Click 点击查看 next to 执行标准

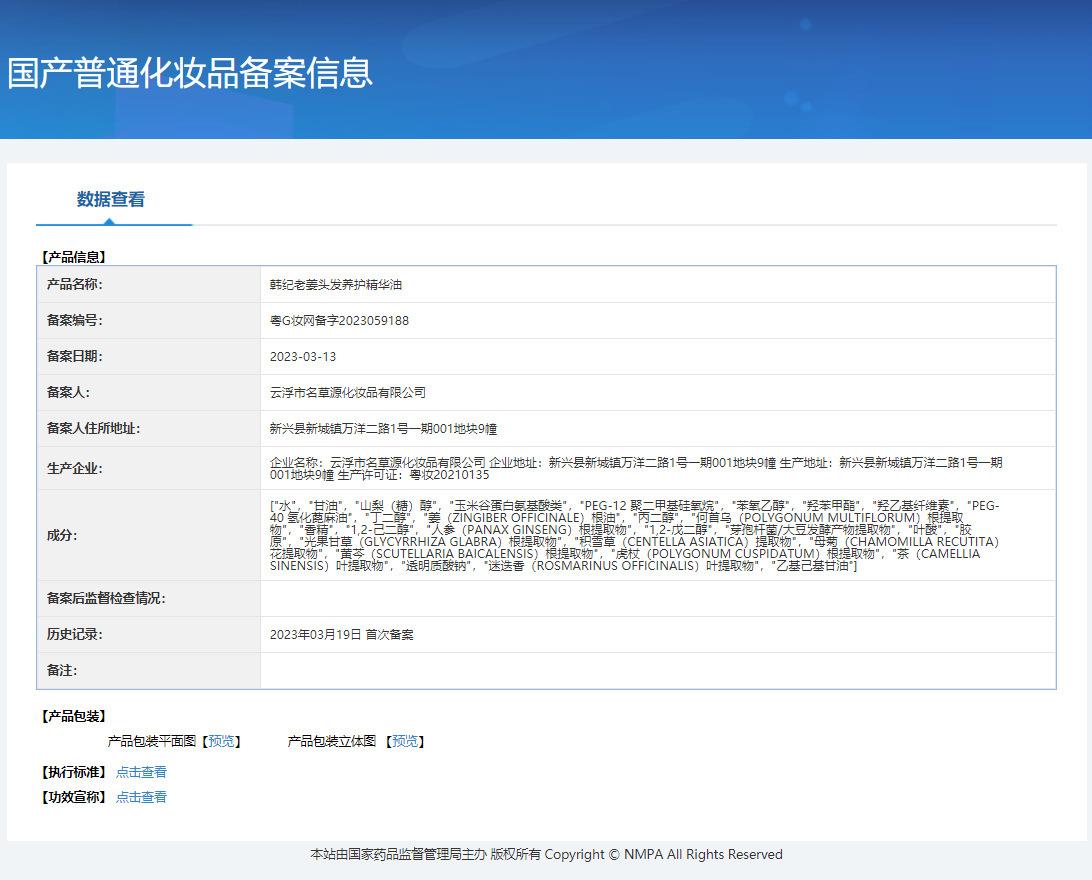click(x=141, y=772)
